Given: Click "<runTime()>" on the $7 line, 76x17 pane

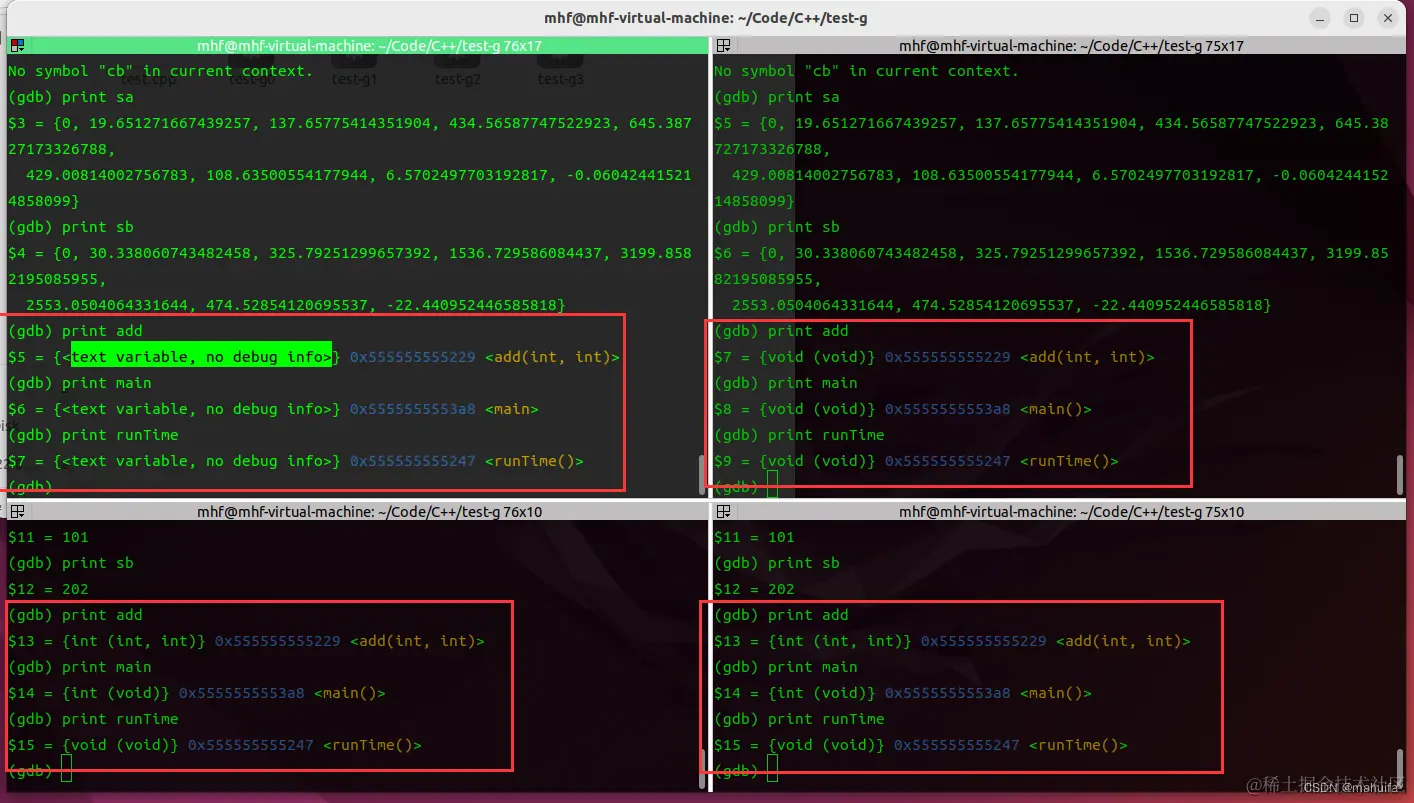Looking at the screenshot, I should click(534, 461).
